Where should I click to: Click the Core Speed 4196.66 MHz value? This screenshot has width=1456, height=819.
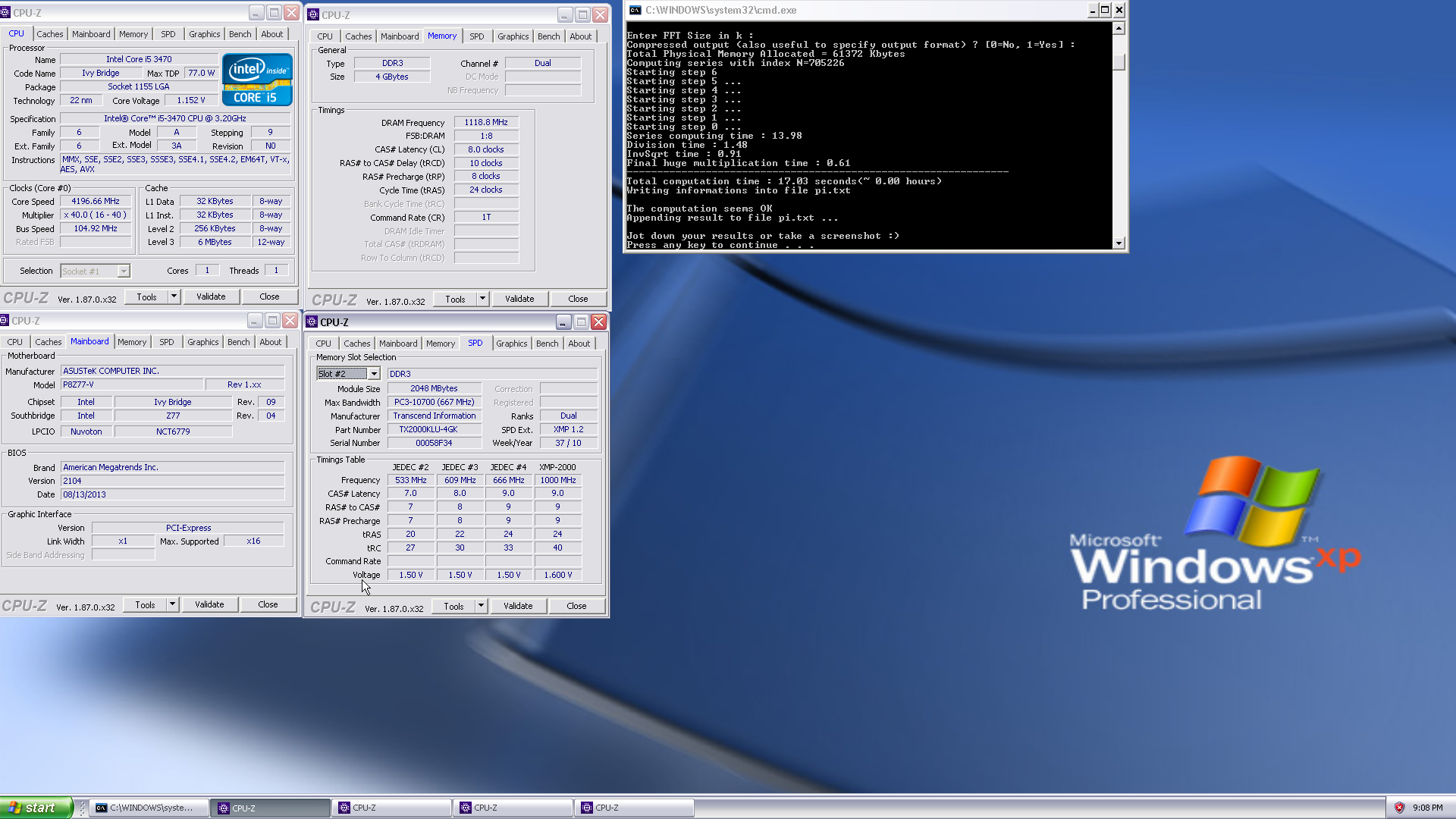pos(96,201)
